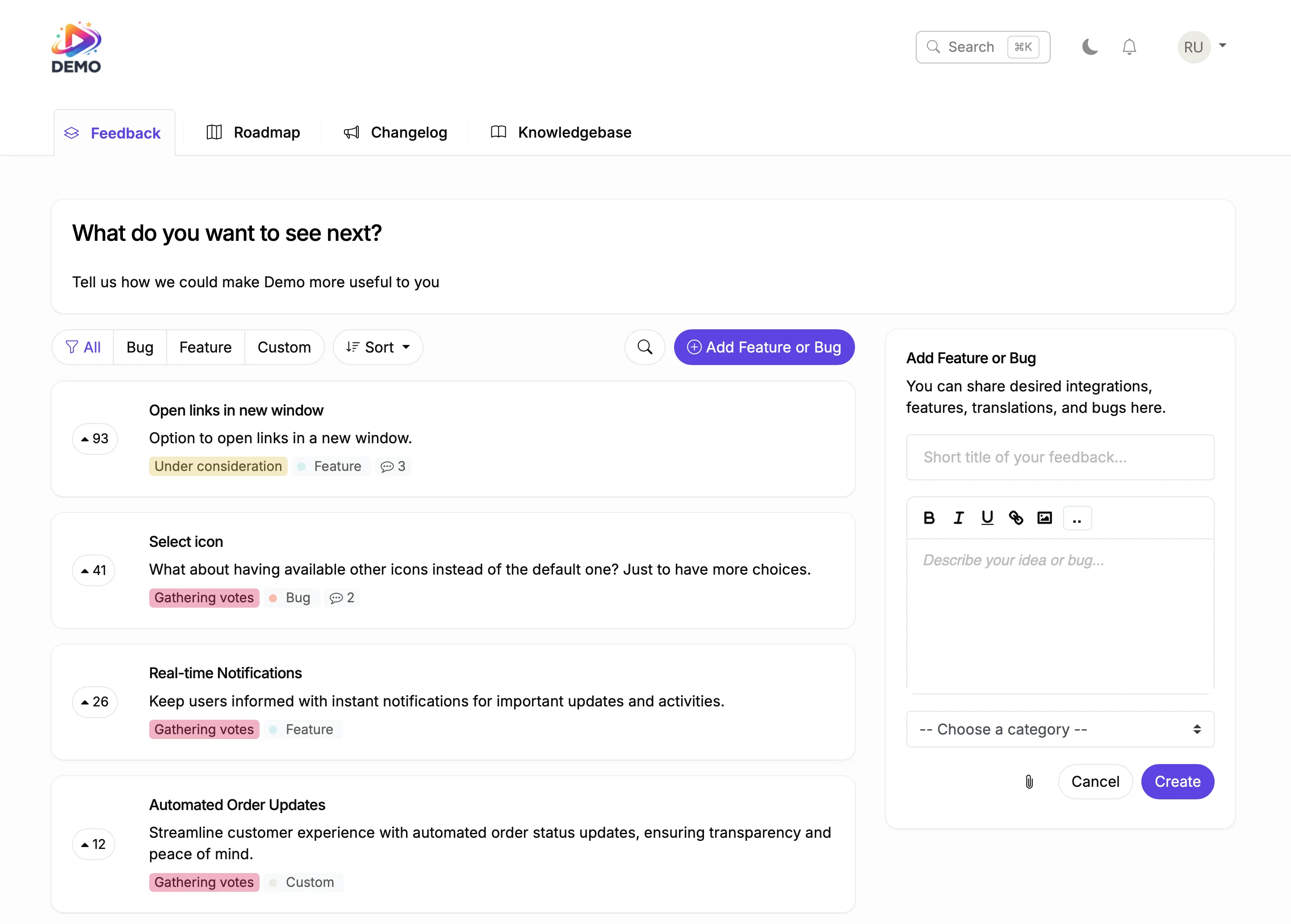The image size is (1291, 924).
Task: Create the new feedback entry
Action: point(1177,781)
